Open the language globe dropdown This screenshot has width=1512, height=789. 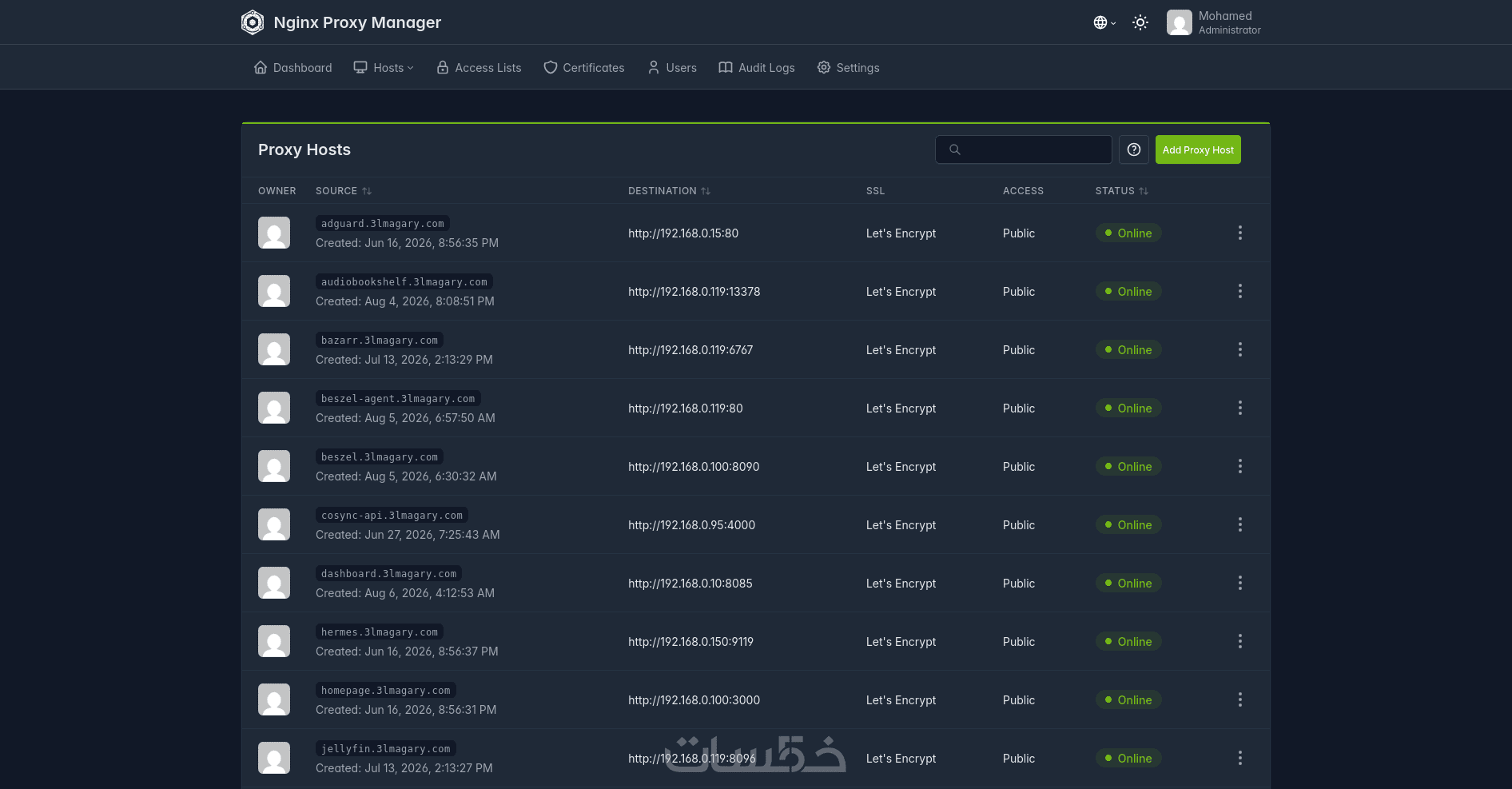pos(1104,22)
